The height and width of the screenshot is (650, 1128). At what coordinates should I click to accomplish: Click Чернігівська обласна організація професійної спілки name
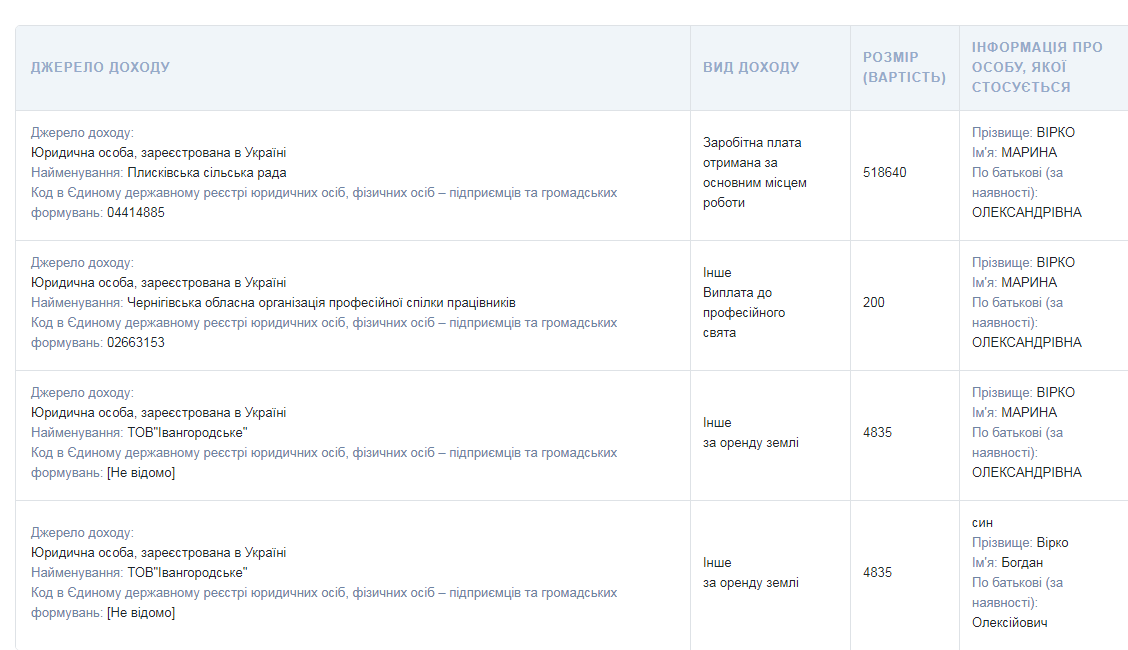321,302
